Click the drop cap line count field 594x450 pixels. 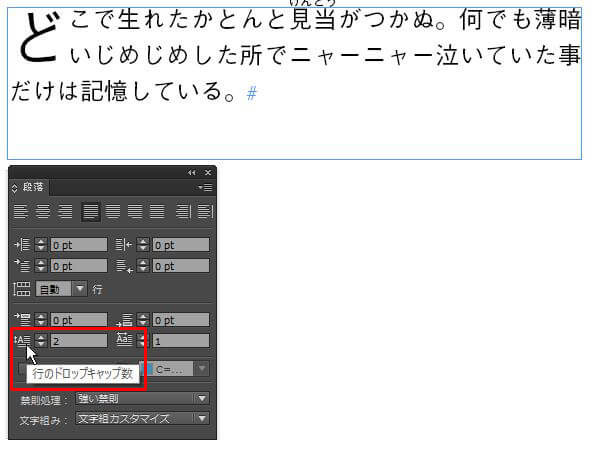tap(79, 341)
